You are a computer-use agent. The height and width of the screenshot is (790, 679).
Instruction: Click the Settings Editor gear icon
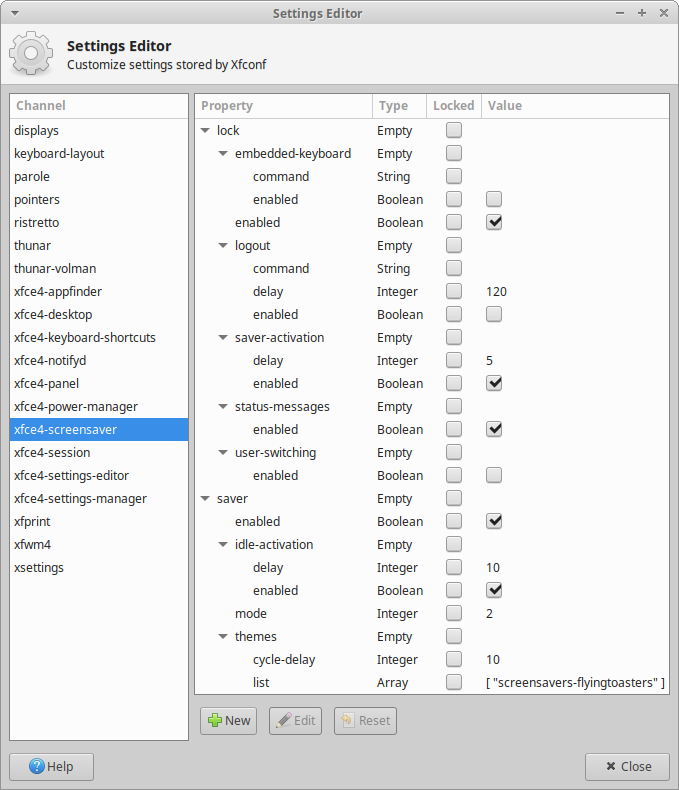click(x=31, y=53)
